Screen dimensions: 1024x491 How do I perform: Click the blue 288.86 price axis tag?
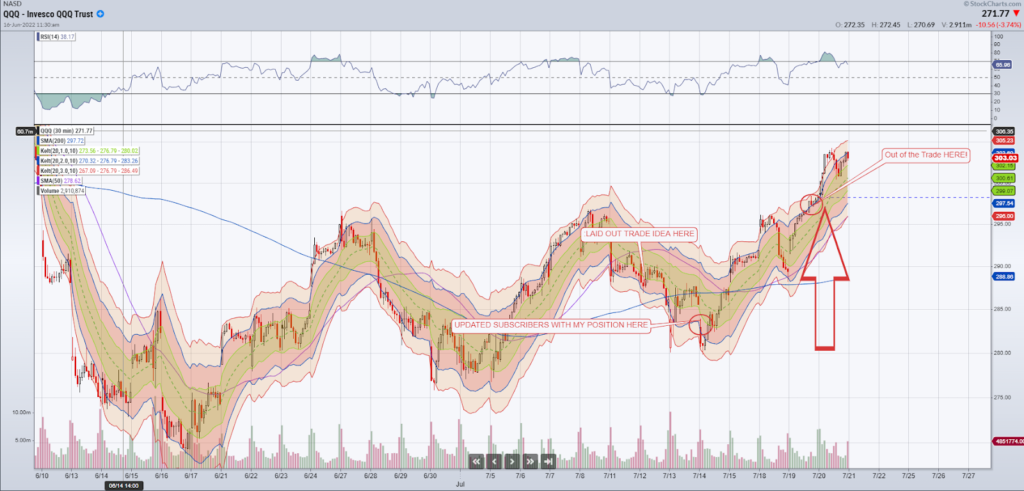pyautogui.click(x=1002, y=277)
